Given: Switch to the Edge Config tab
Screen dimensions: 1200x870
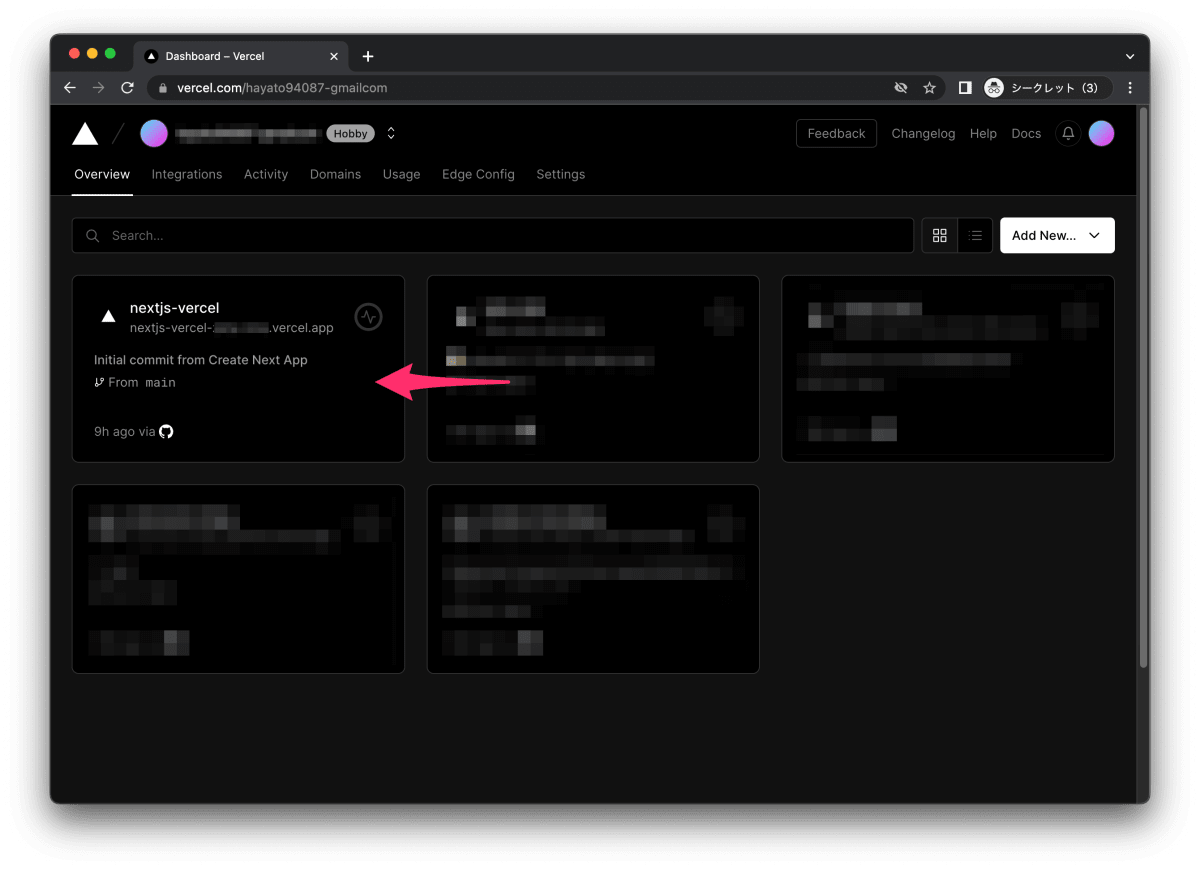Looking at the screenshot, I should coord(478,174).
